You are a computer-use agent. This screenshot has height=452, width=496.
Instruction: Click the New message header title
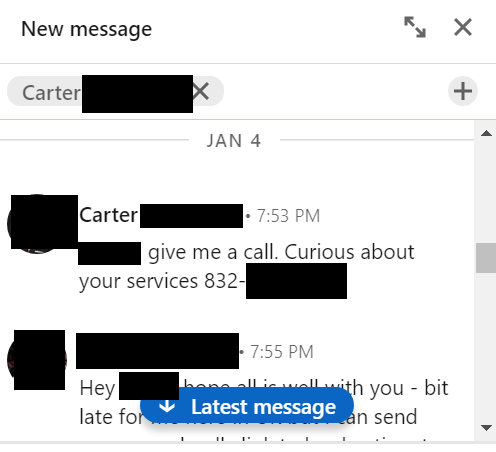point(86,29)
